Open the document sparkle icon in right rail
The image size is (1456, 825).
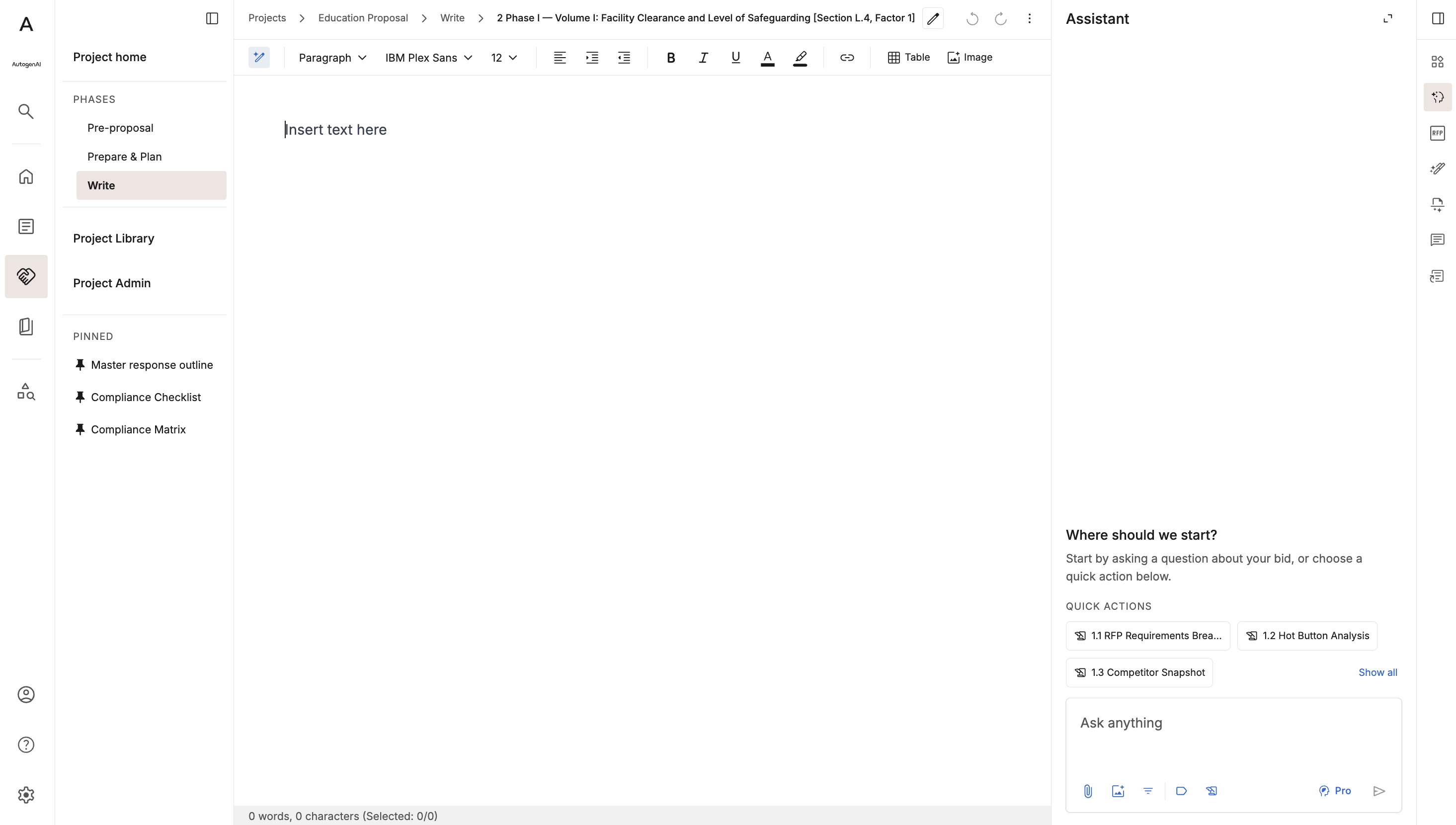coord(1437,205)
